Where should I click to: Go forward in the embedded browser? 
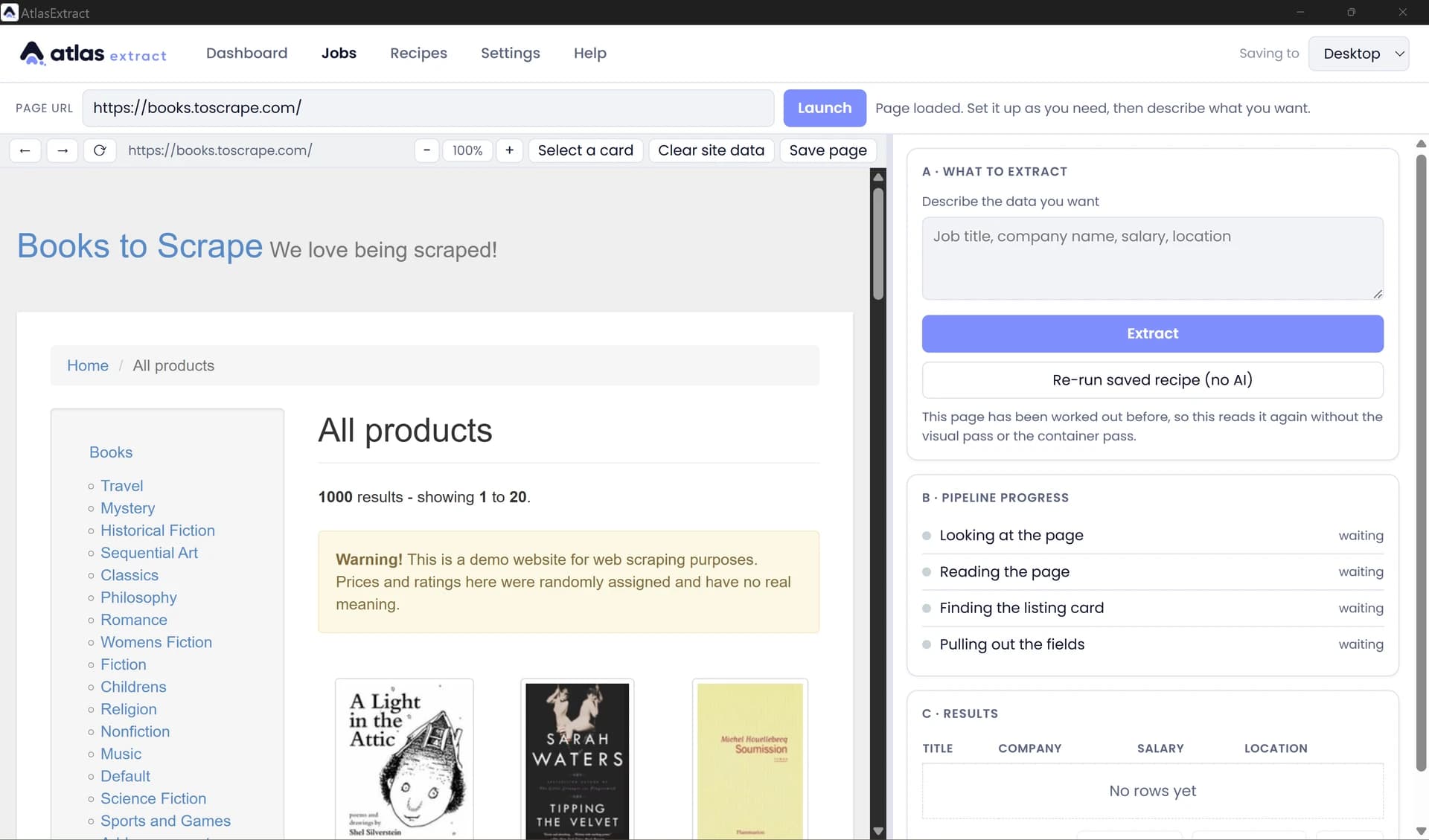pos(63,150)
